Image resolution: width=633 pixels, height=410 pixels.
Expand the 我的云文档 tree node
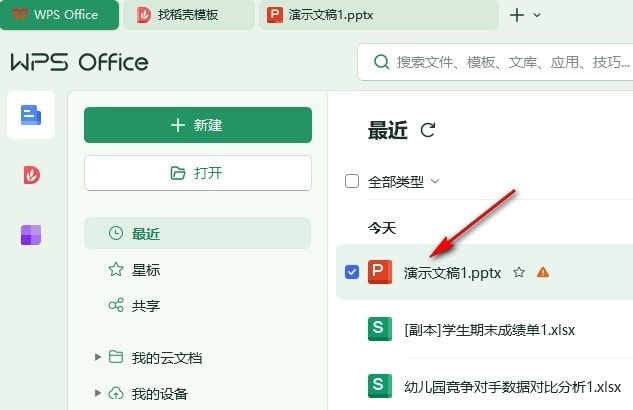click(97, 357)
